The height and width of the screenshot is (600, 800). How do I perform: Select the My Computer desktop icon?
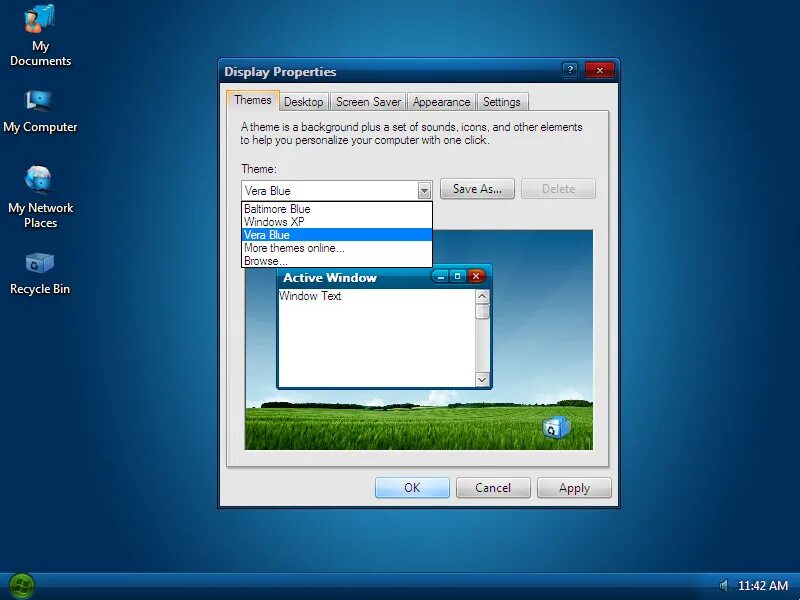click(40, 112)
